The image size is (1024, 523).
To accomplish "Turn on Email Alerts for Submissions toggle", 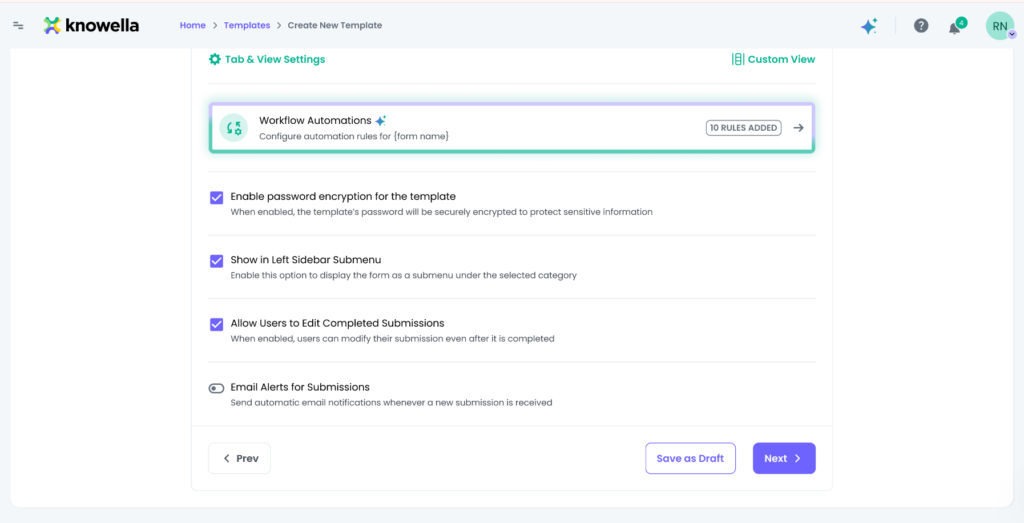I will [x=216, y=388].
